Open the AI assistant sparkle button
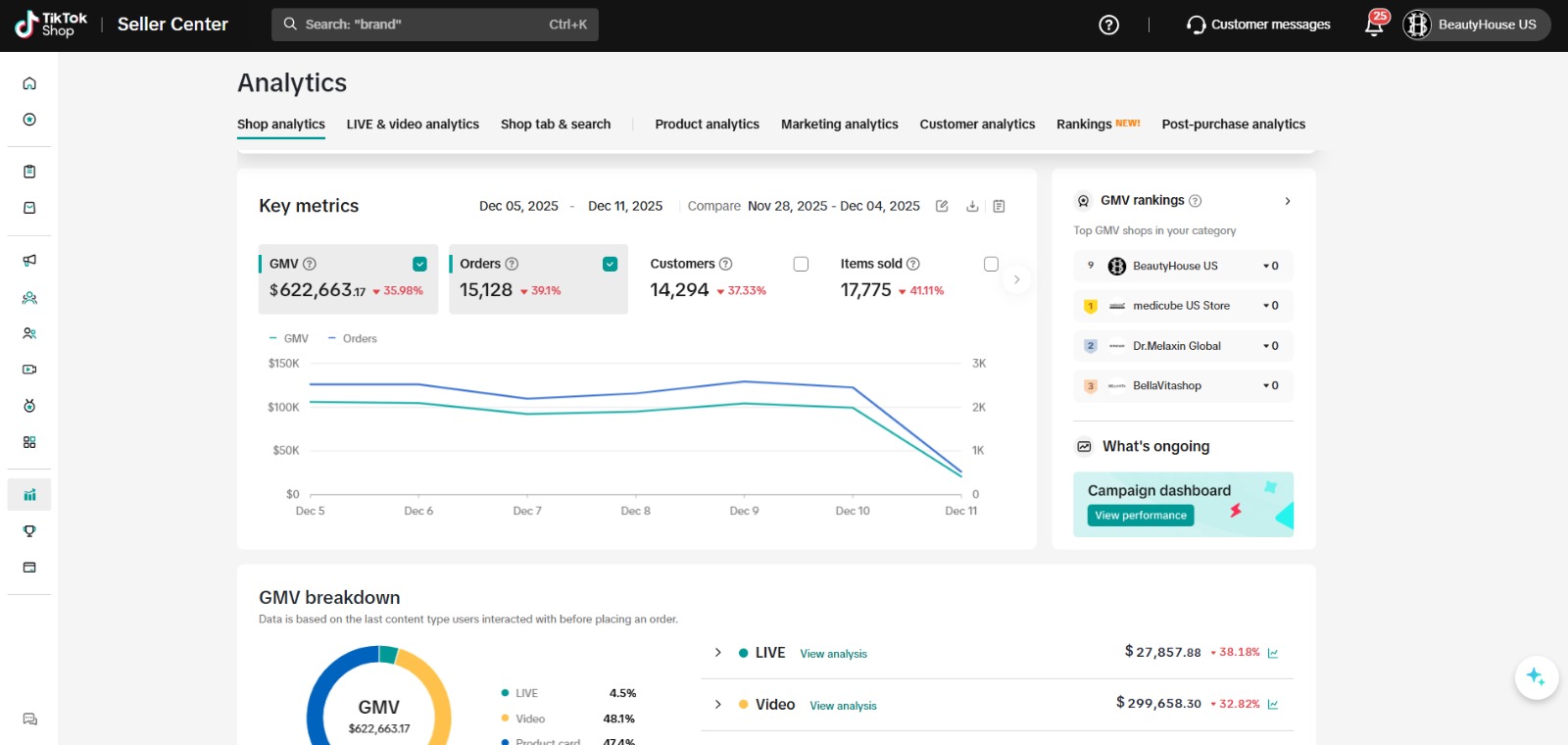Screen dimensions: 1568x745 tap(1536, 677)
